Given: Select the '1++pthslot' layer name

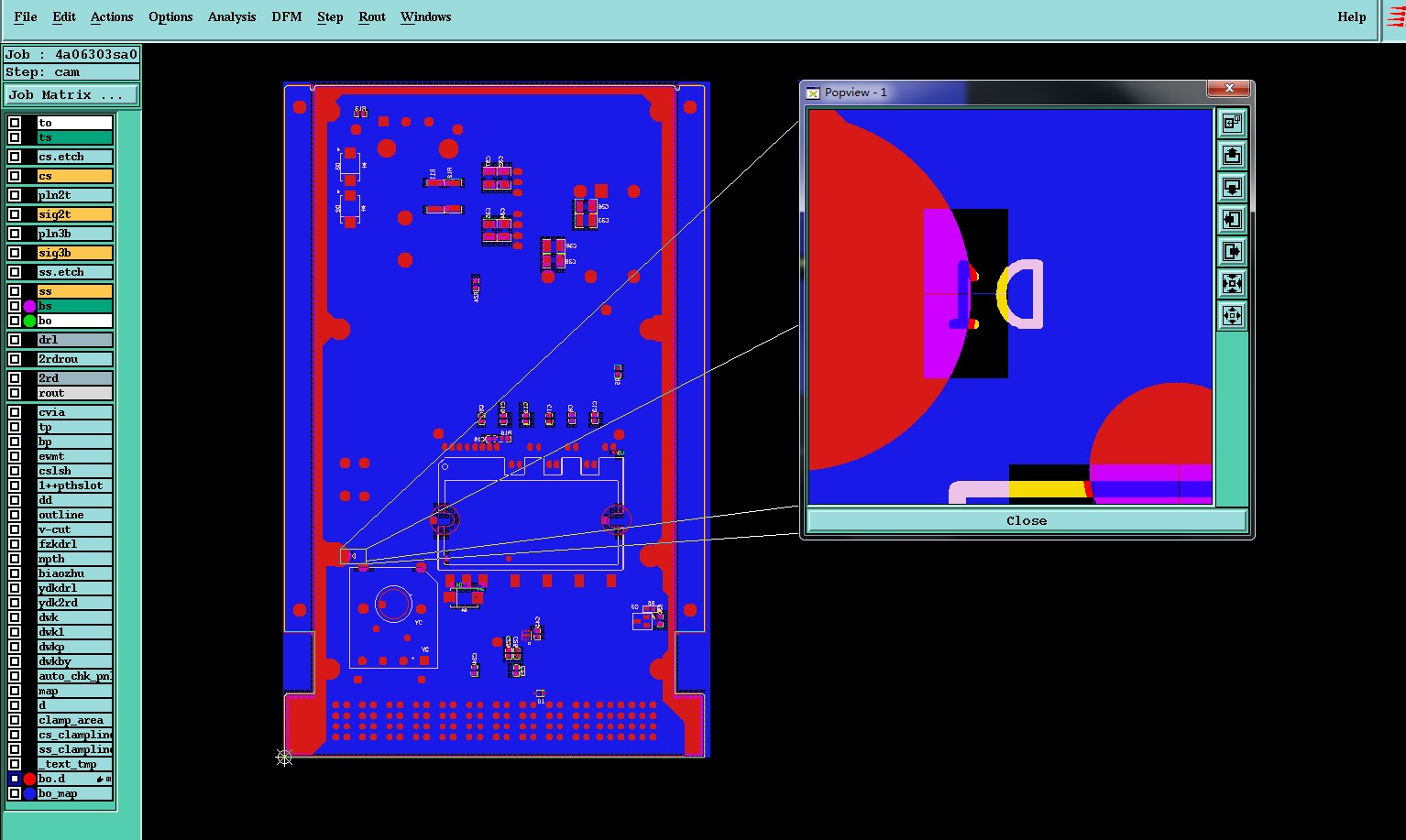Looking at the screenshot, I should [74, 485].
